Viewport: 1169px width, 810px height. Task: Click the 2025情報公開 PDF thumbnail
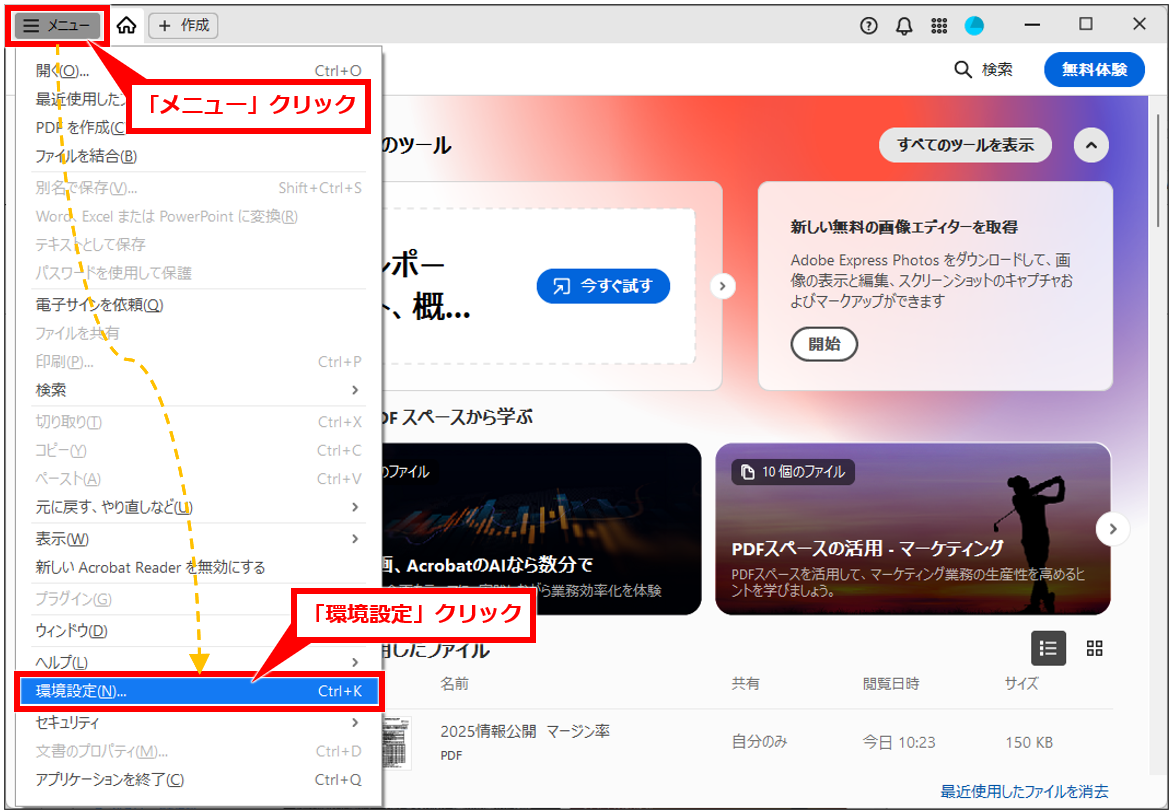click(397, 742)
